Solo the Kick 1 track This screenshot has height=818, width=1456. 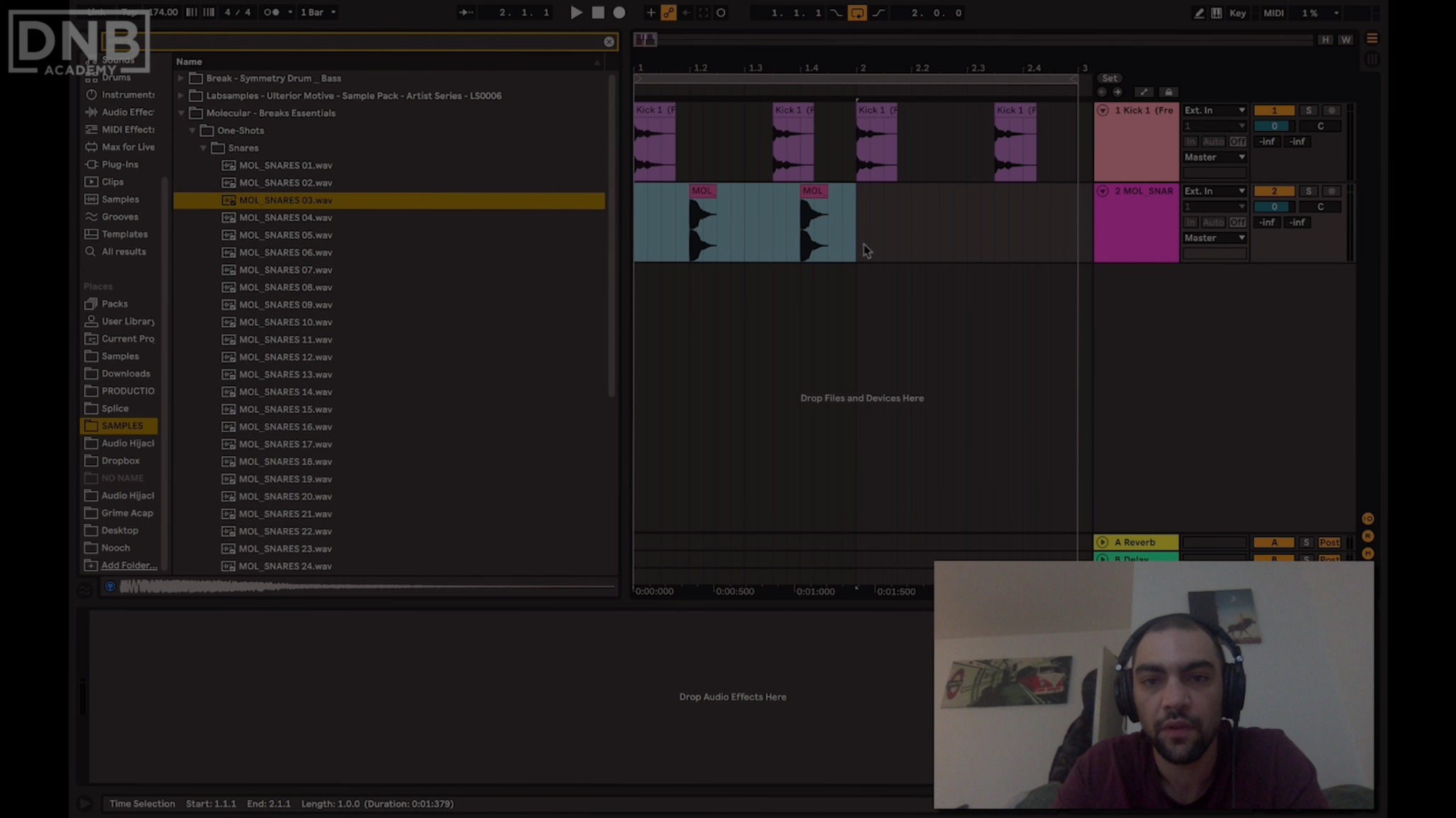pos(1308,110)
